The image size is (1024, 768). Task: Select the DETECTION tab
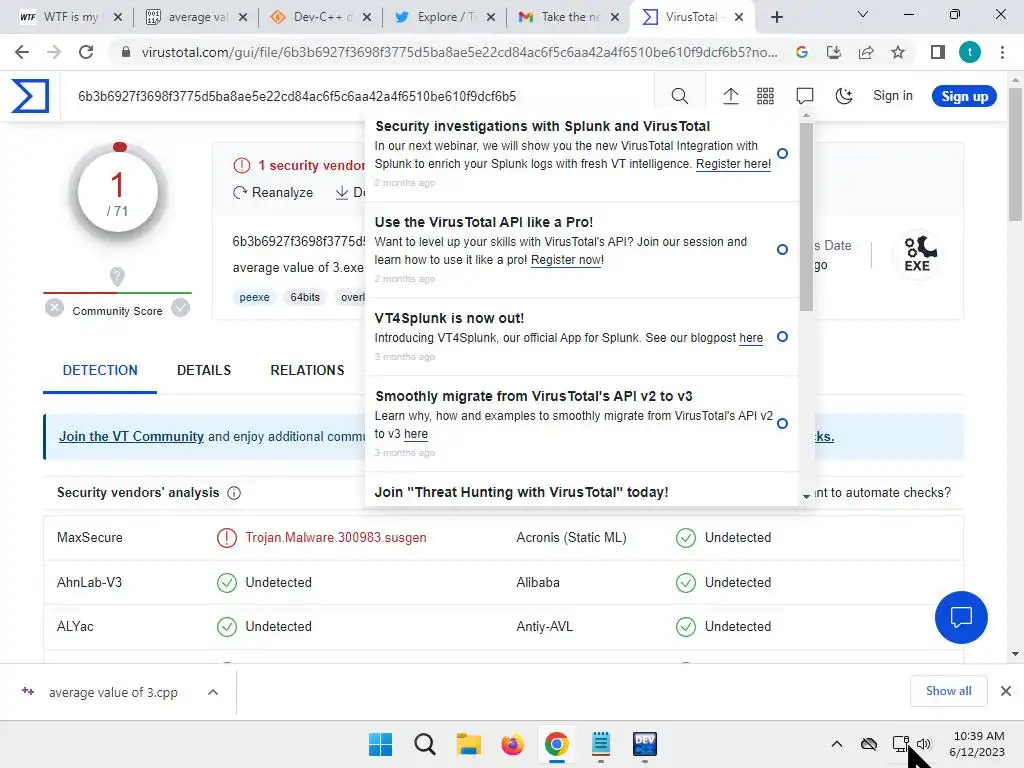[x=100, y=370]
